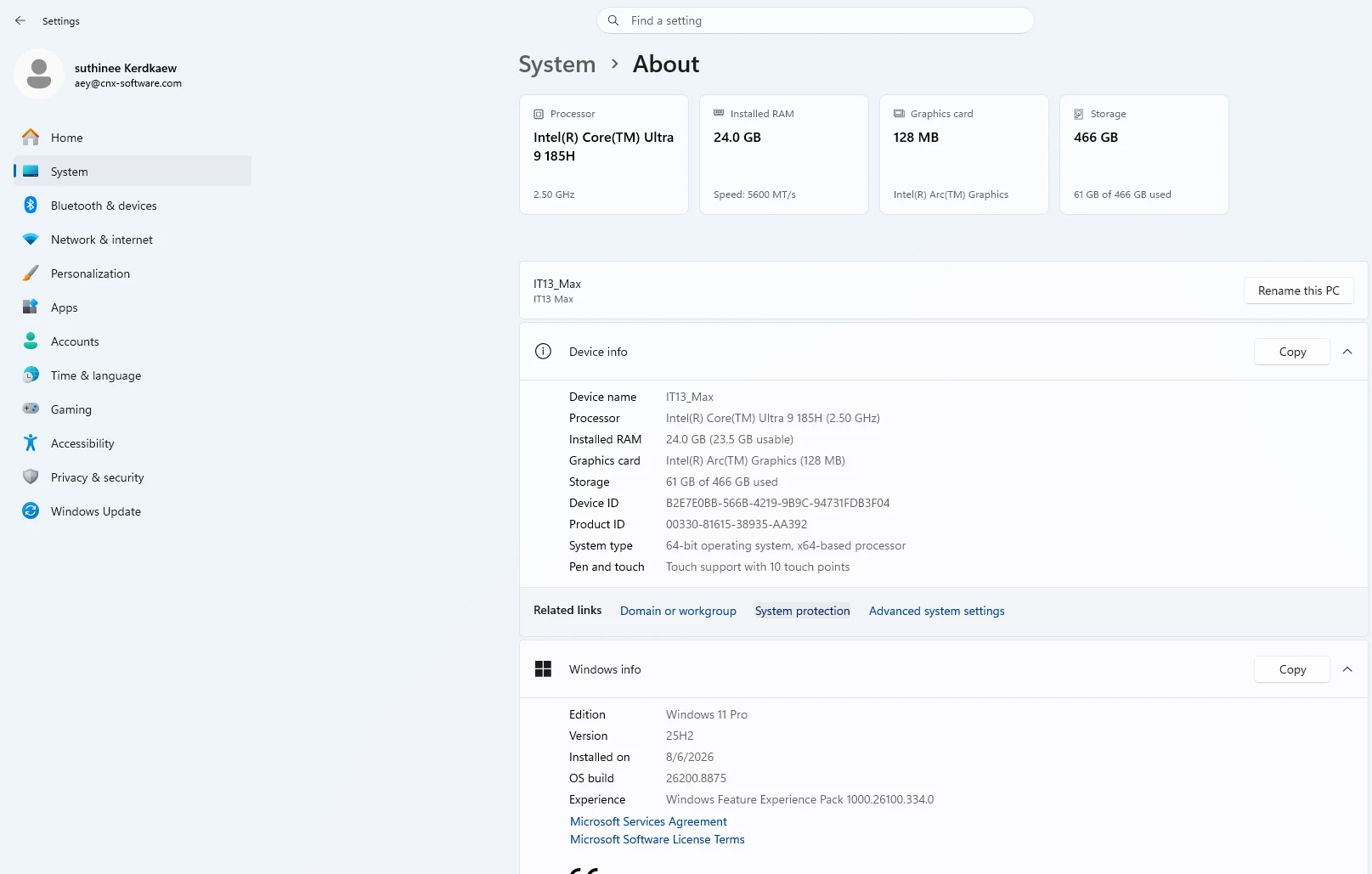
Task: Copy the Device info details
Action: tap(1292, 352)
